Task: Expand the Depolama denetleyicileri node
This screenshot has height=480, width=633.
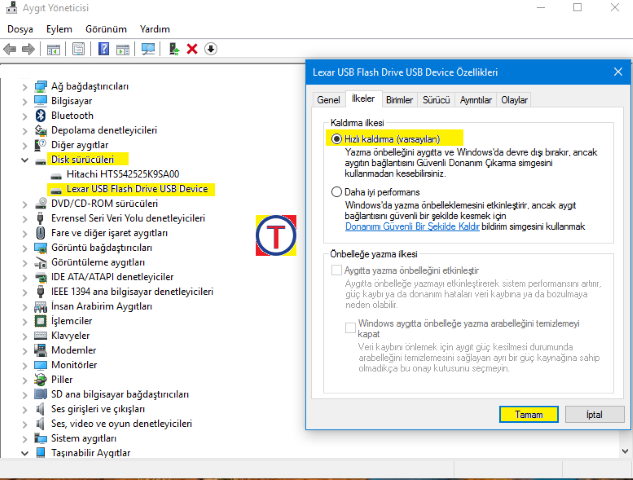Action: [x=25, y=131]
